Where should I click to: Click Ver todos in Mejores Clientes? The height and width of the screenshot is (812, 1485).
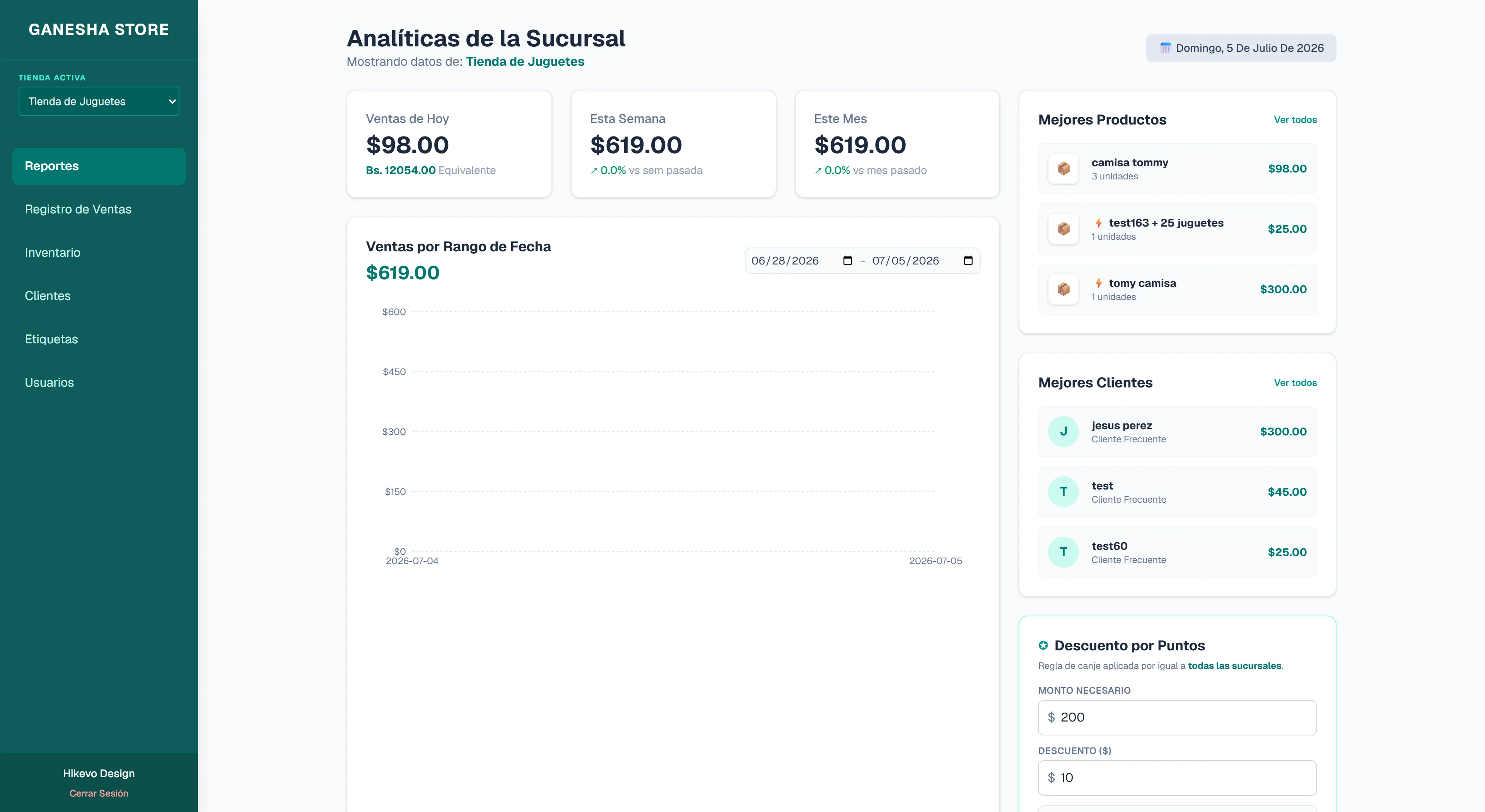[1296, 383]
